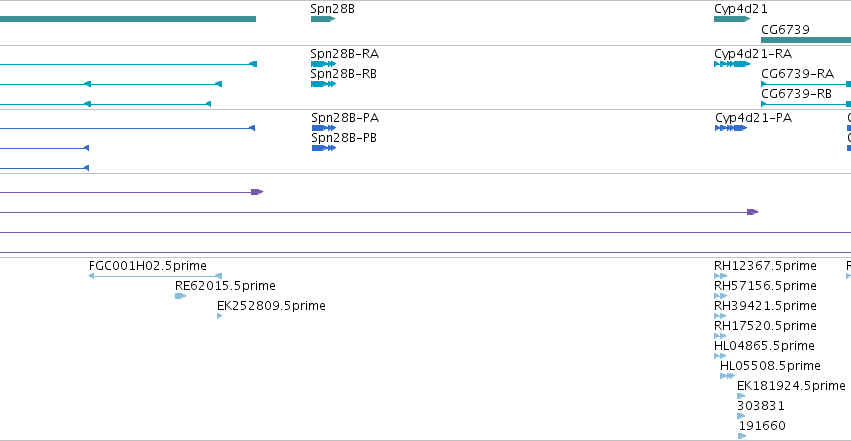Click the Cyp4d21-PA protein feature
The image size is (851, 441).
click(731, 128)
